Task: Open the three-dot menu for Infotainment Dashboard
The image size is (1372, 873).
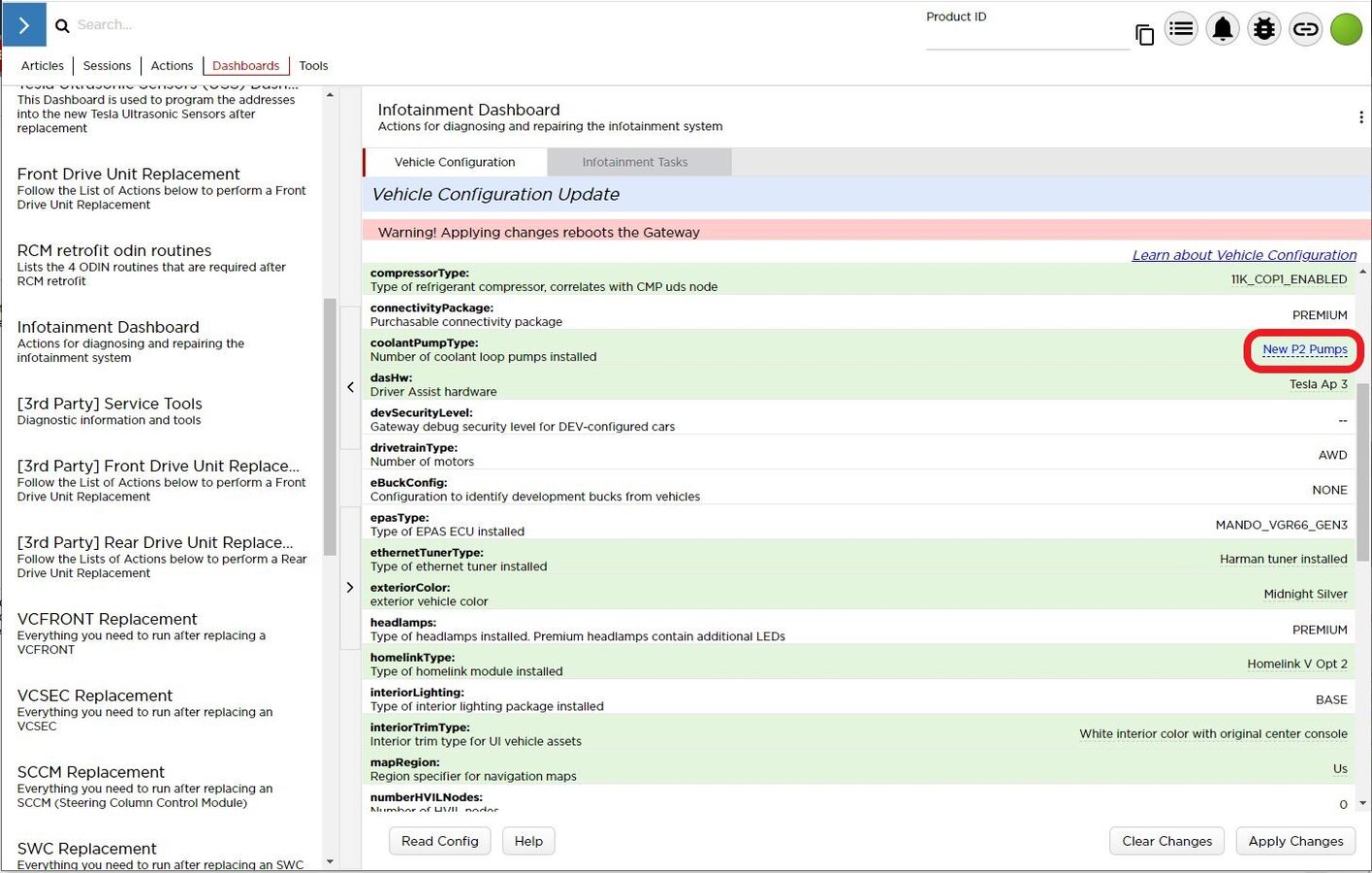Action: point(1360,117)
